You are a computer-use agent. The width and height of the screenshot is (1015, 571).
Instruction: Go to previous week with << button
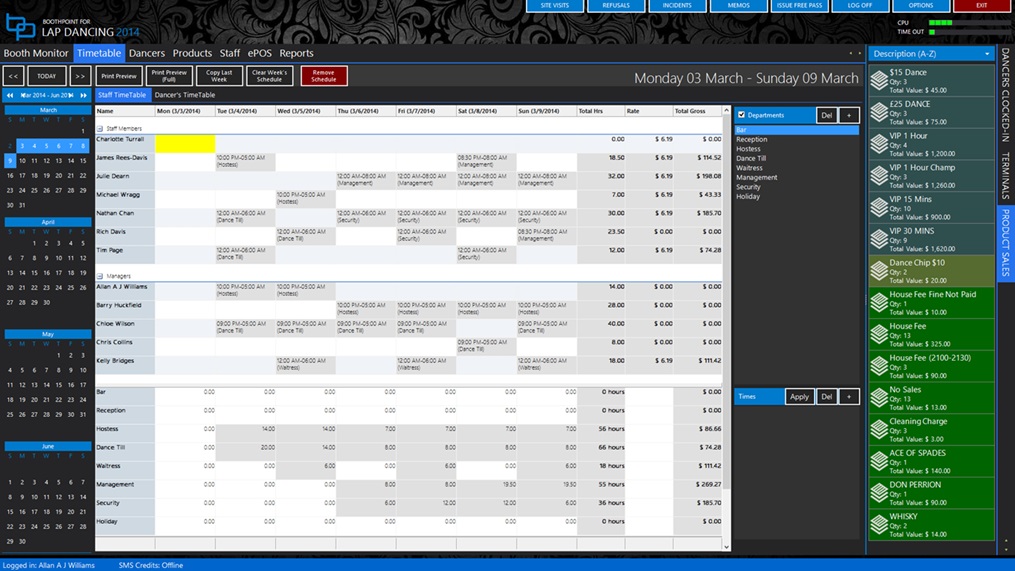(14, 76)
